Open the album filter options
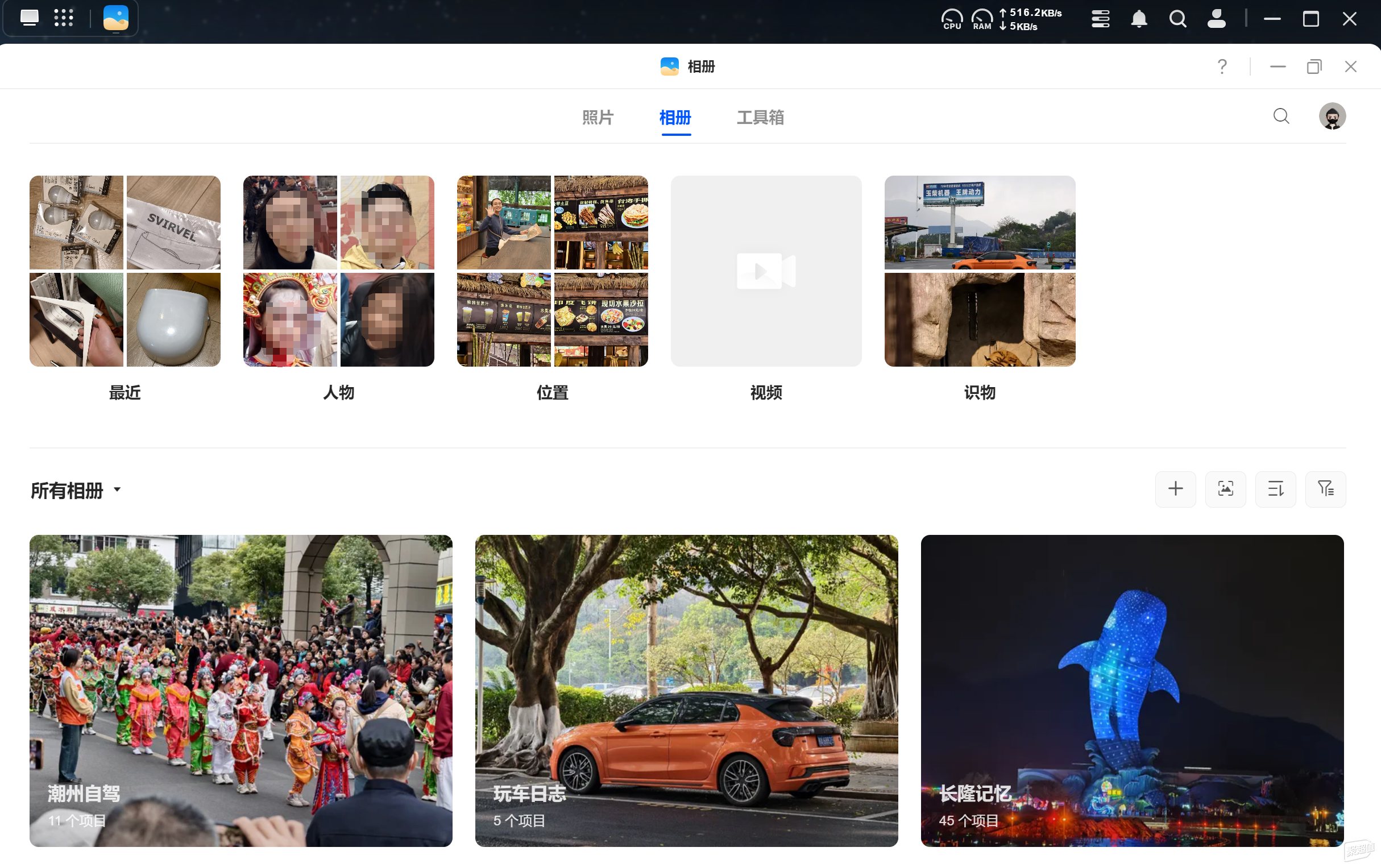 click(x=1325, y=489)
